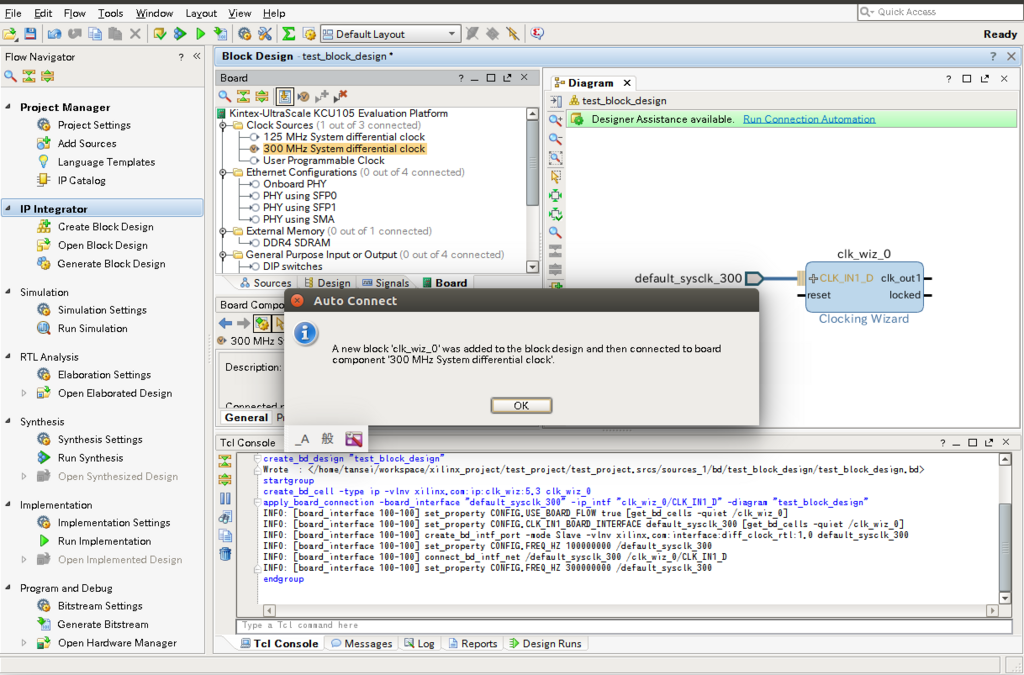Click the Zoom Area icon beside Diagram
Image resolution: width=1024 pixels, height=675 pixels.
555,157
